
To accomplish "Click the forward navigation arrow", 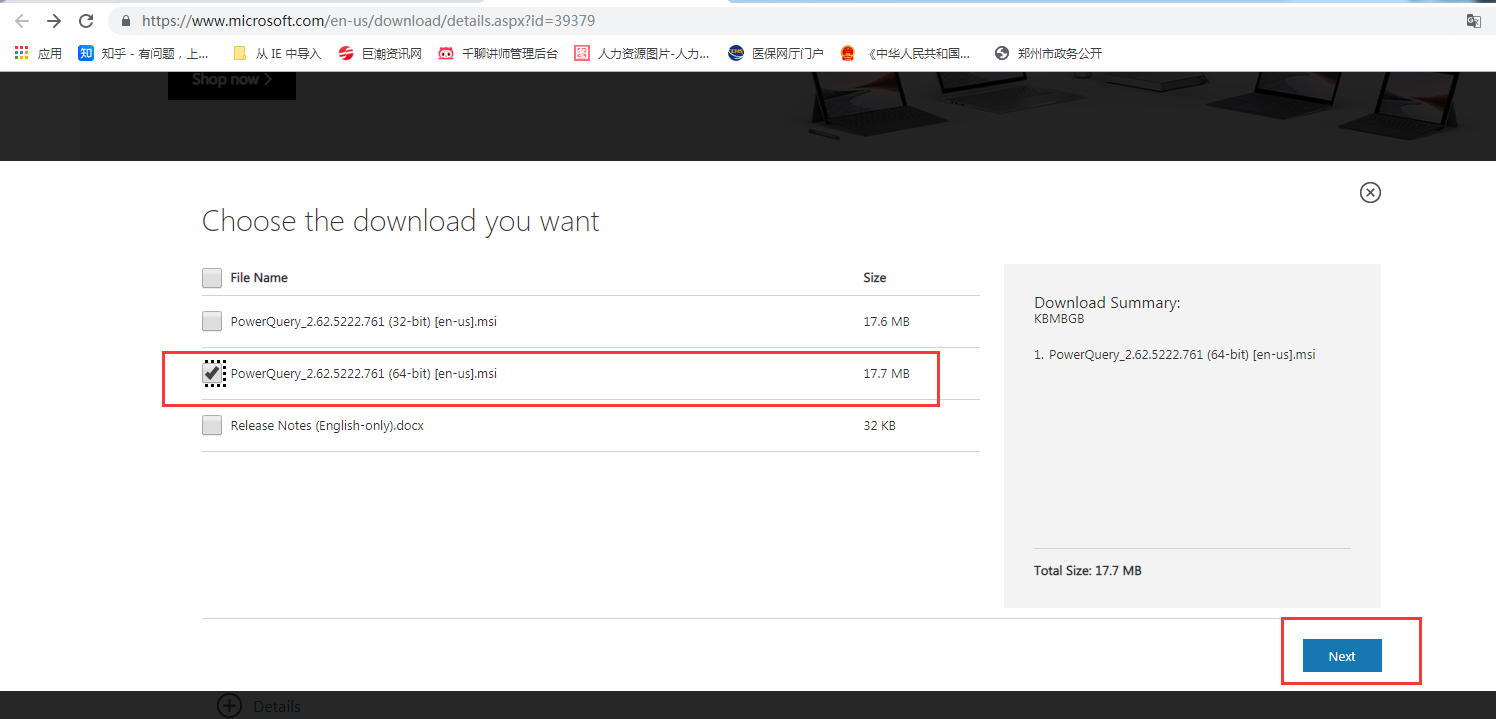I will [53, 20].
